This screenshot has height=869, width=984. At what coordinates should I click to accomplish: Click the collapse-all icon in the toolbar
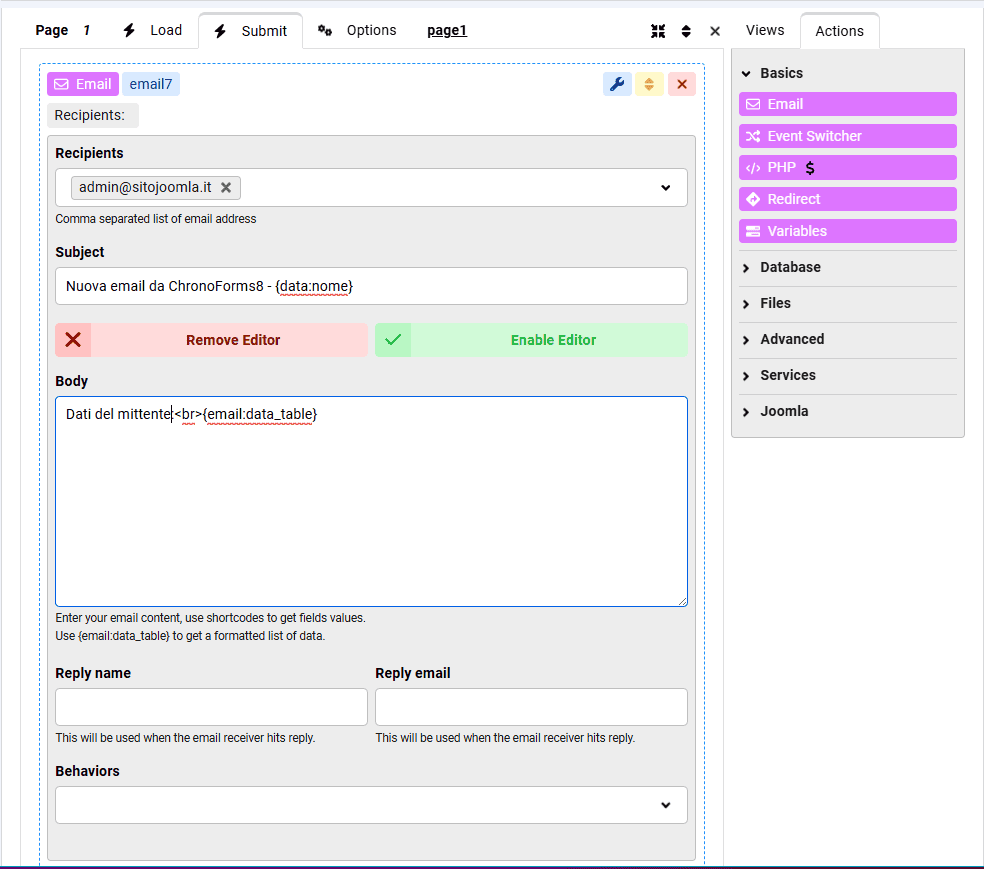(658, 31)
